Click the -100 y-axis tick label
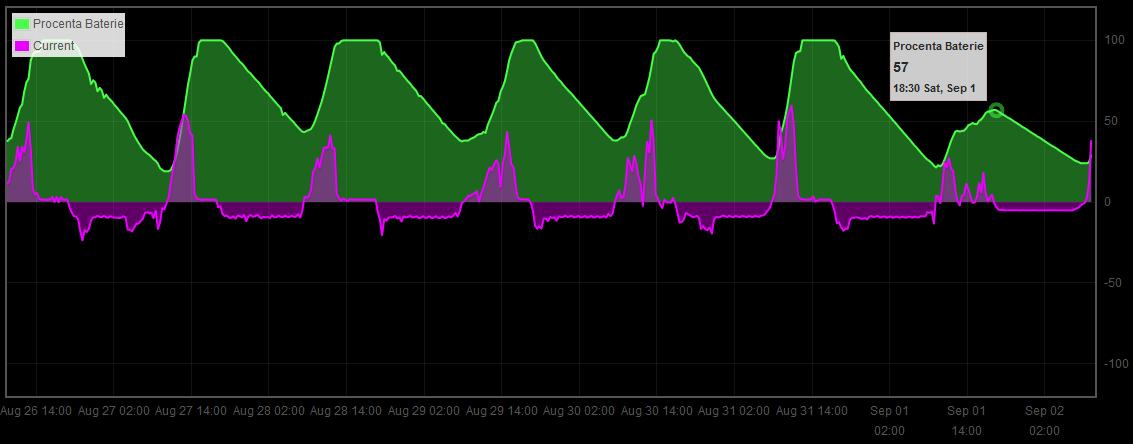Screen dimensions: 1133x444 tap(1114, 364)
